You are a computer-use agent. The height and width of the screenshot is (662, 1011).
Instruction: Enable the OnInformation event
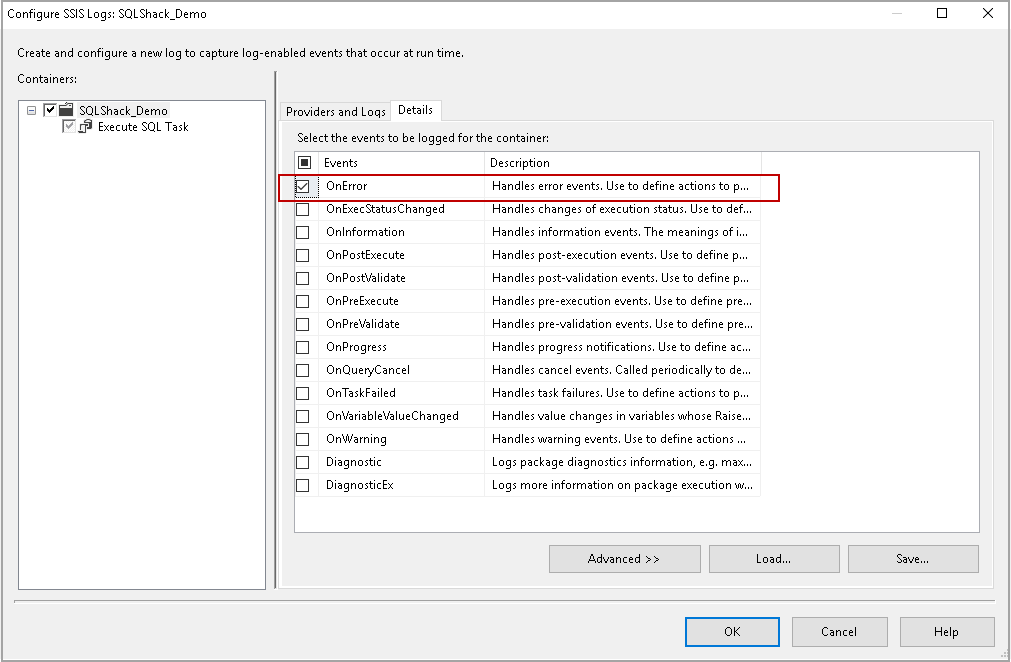(303, 231)
